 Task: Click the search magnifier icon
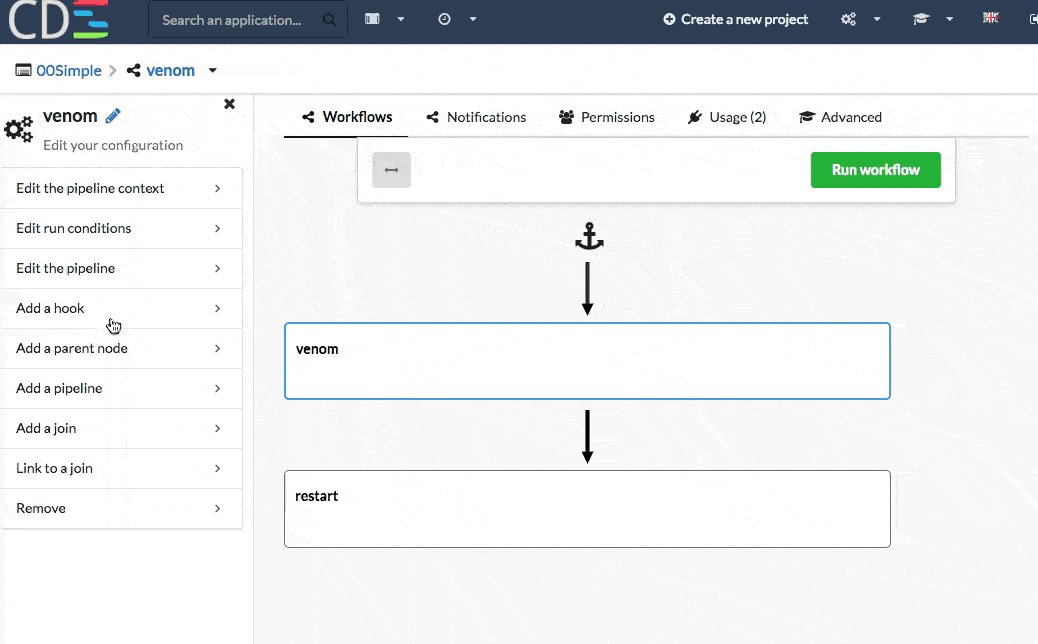coord(329,20)
